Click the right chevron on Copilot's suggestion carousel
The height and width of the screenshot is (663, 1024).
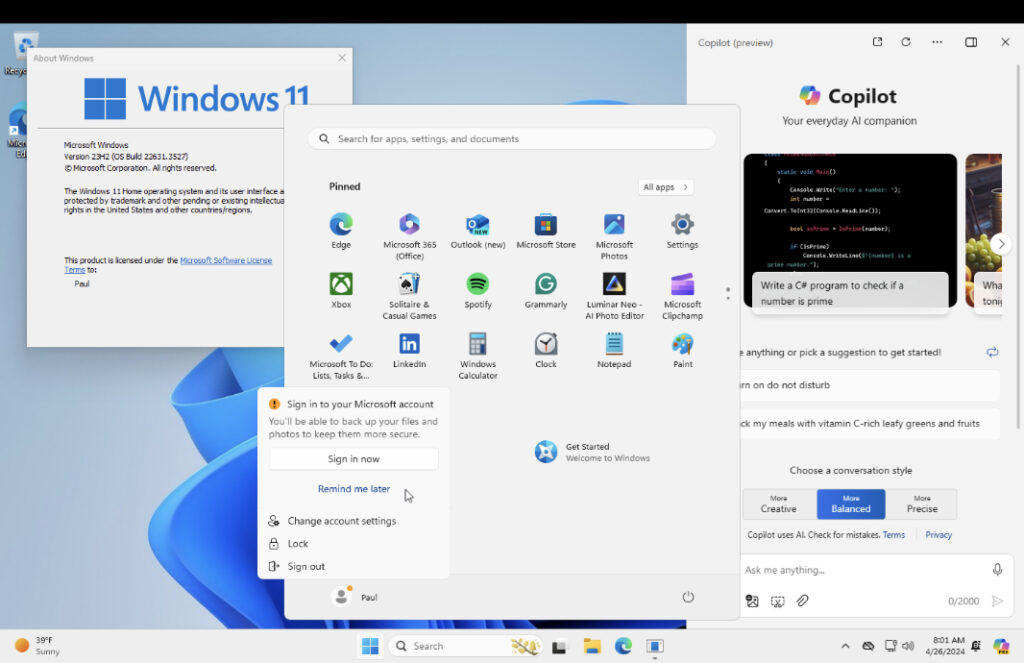click(x=1001, y=243)
